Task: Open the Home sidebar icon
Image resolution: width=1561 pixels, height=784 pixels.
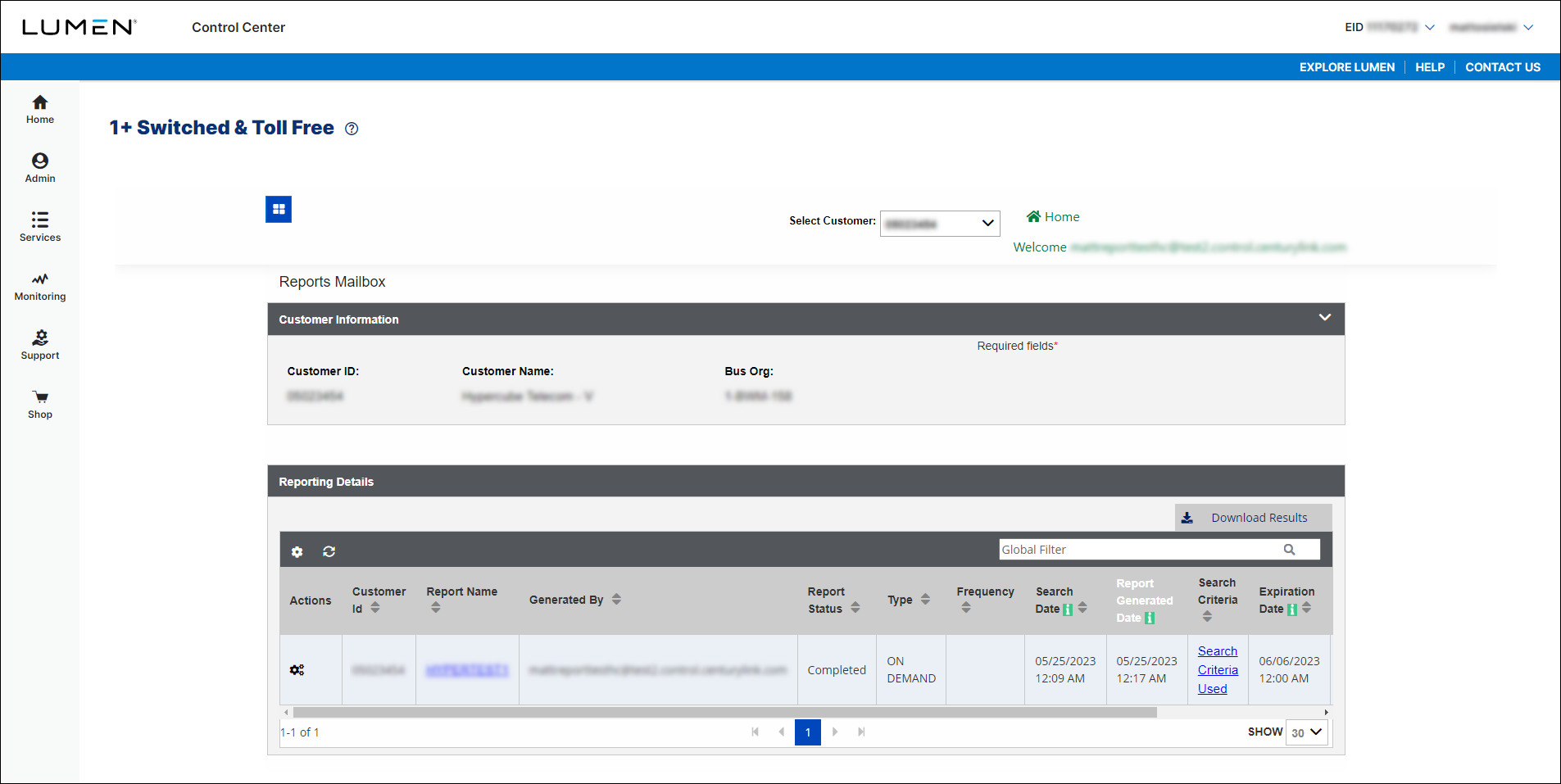Action: pos(39,110)
